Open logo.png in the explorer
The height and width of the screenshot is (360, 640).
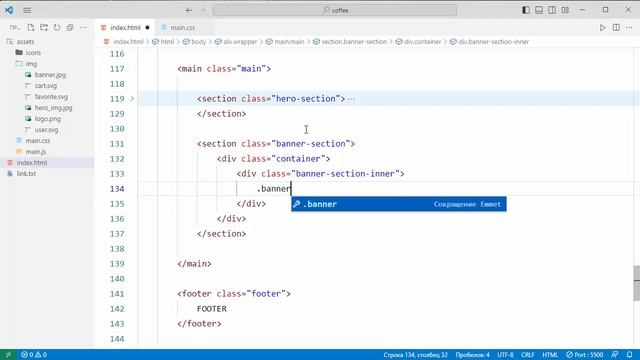(x=47, y=119)
